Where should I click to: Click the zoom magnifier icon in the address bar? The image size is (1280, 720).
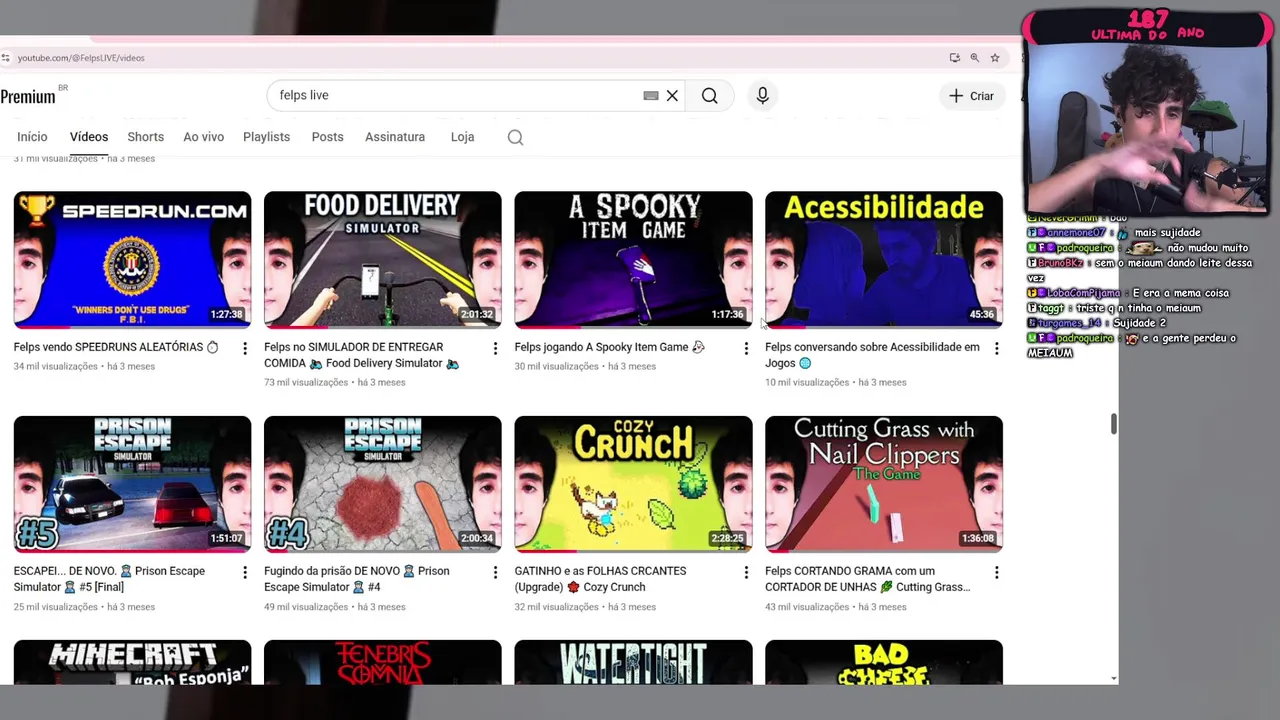974,58
